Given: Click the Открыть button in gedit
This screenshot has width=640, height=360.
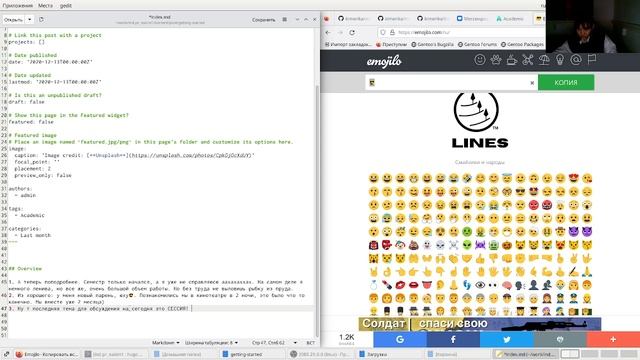Looking at the screenshot, I should [x=13, y=19].
